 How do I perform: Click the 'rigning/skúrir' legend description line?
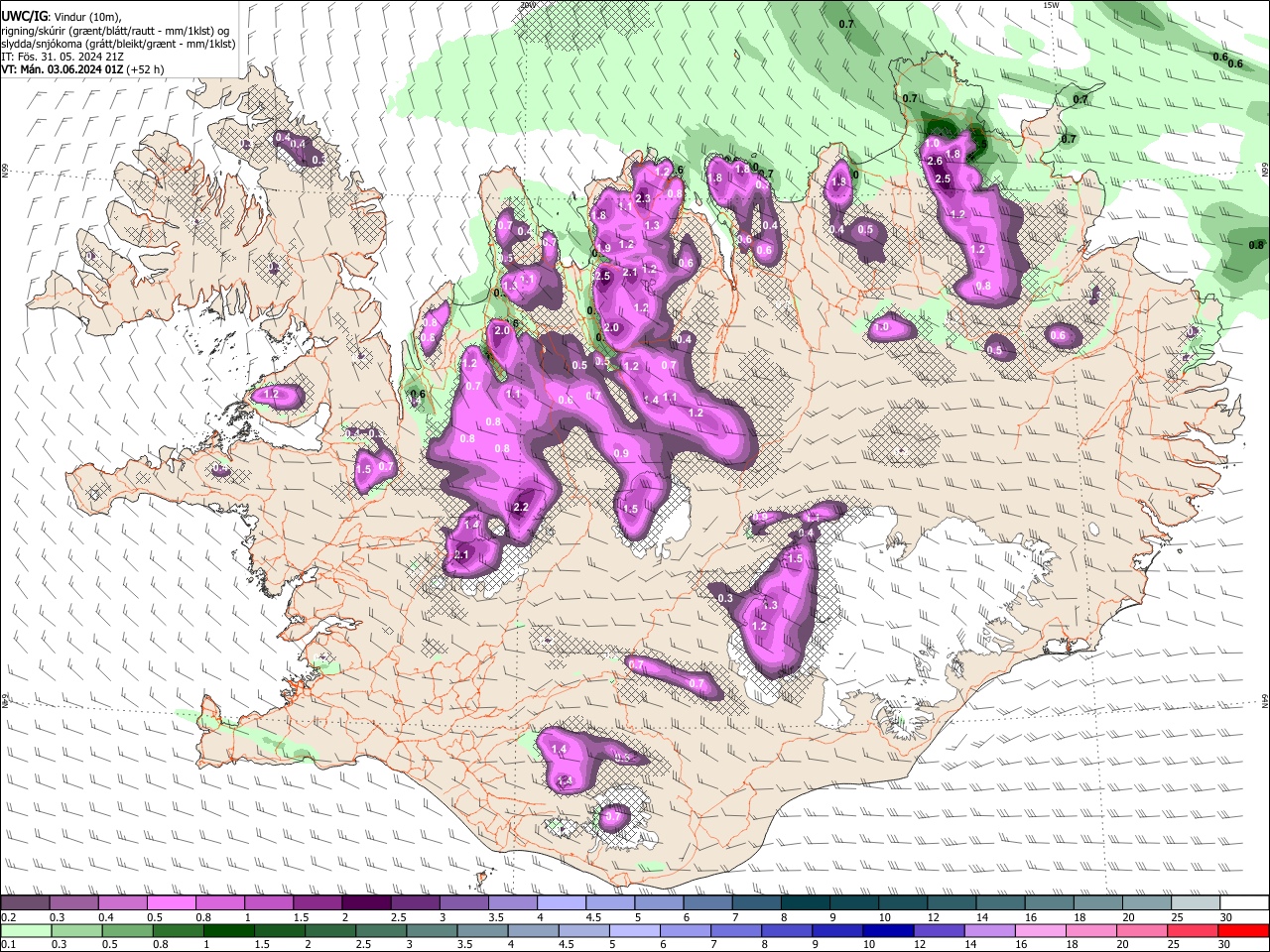pyautogui.click(x=115, y=31)
